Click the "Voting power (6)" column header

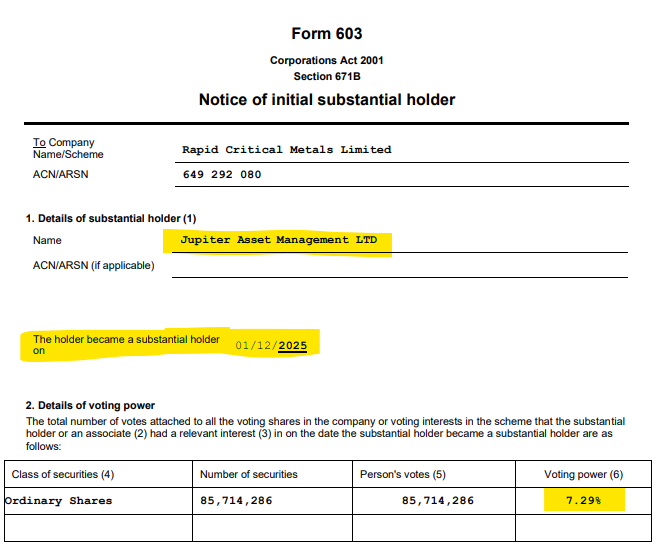tap(583, 474)
